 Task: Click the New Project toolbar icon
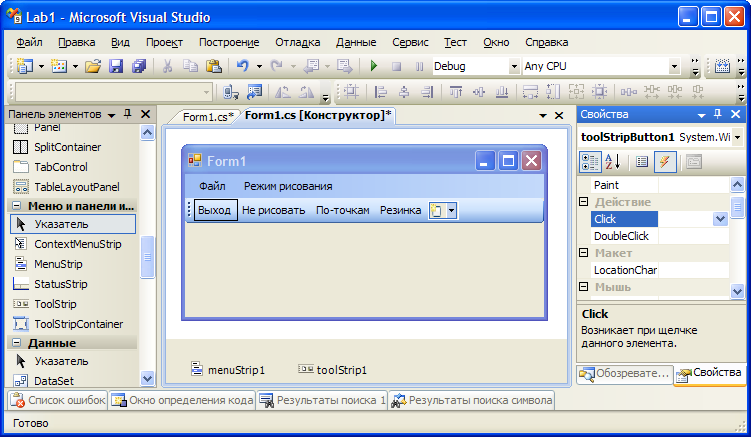coord(25,66)
